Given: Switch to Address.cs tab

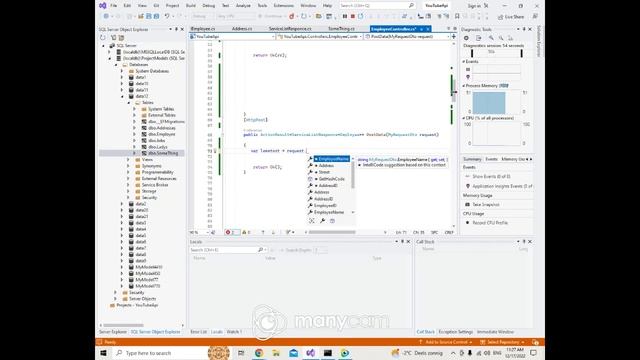Looking at the screenshot, I should tap(242, 29).
